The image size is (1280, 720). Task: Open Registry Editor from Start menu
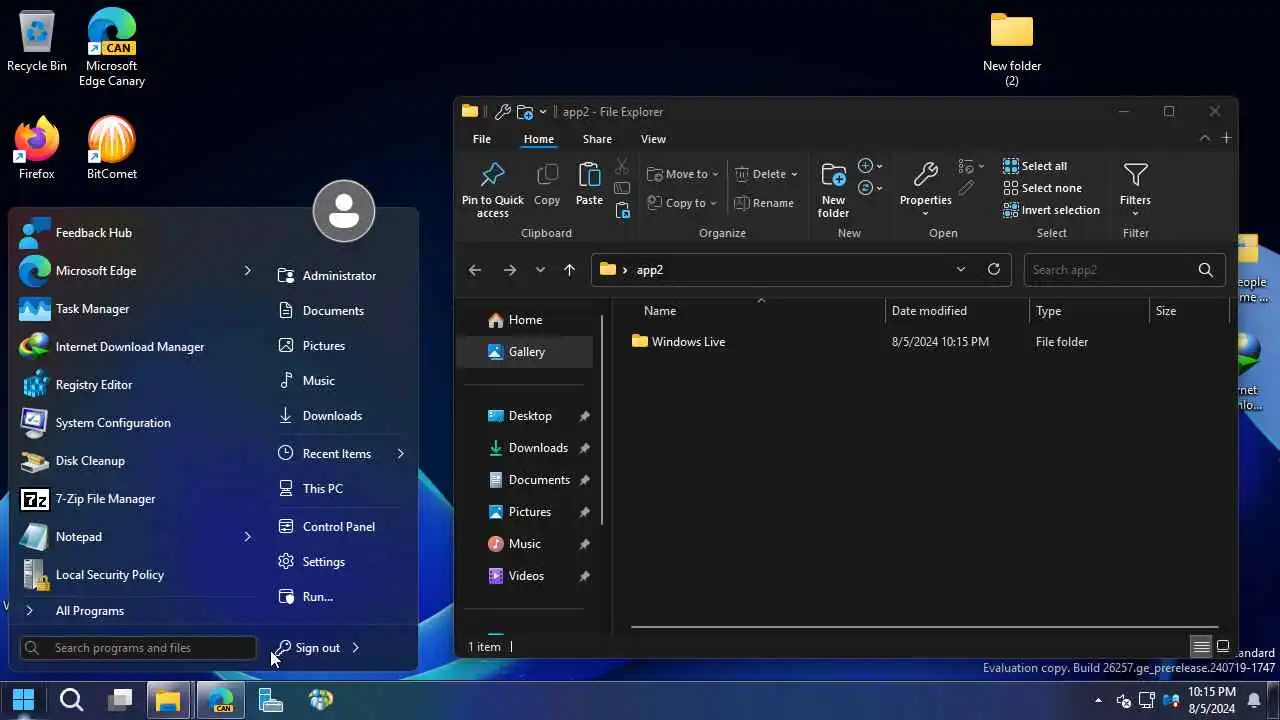point(135,385)
